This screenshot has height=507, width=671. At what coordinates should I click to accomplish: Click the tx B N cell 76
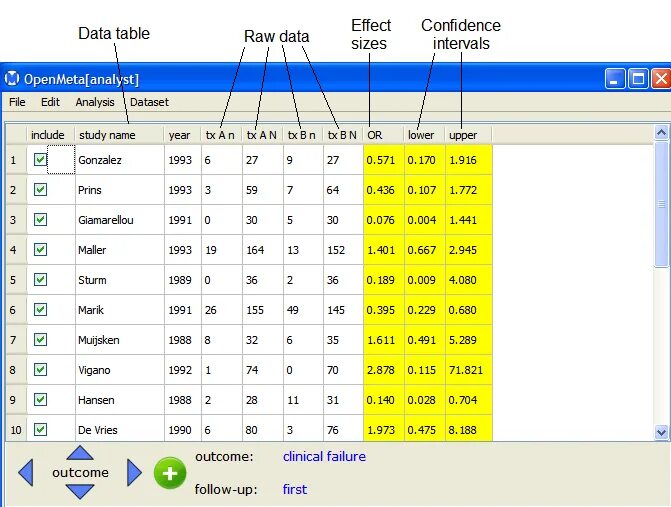point(344,429)
